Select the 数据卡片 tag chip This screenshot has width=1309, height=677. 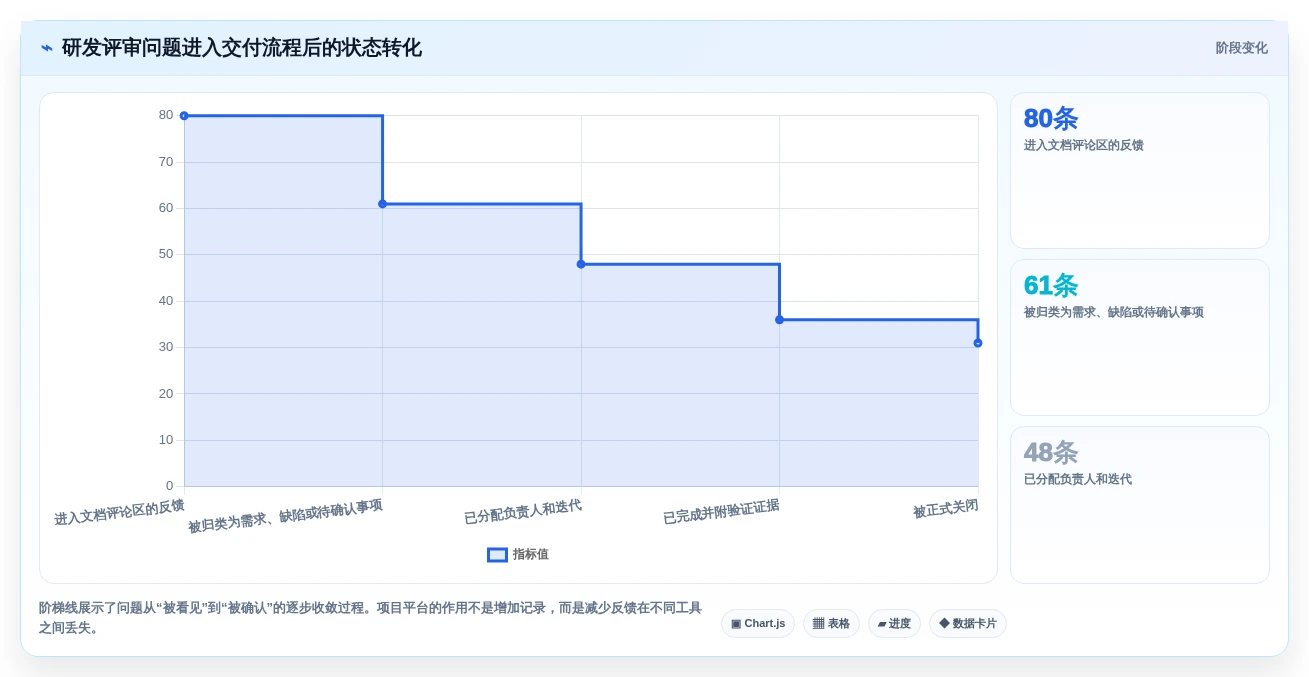pyautogui.click(x=968, y=624)
